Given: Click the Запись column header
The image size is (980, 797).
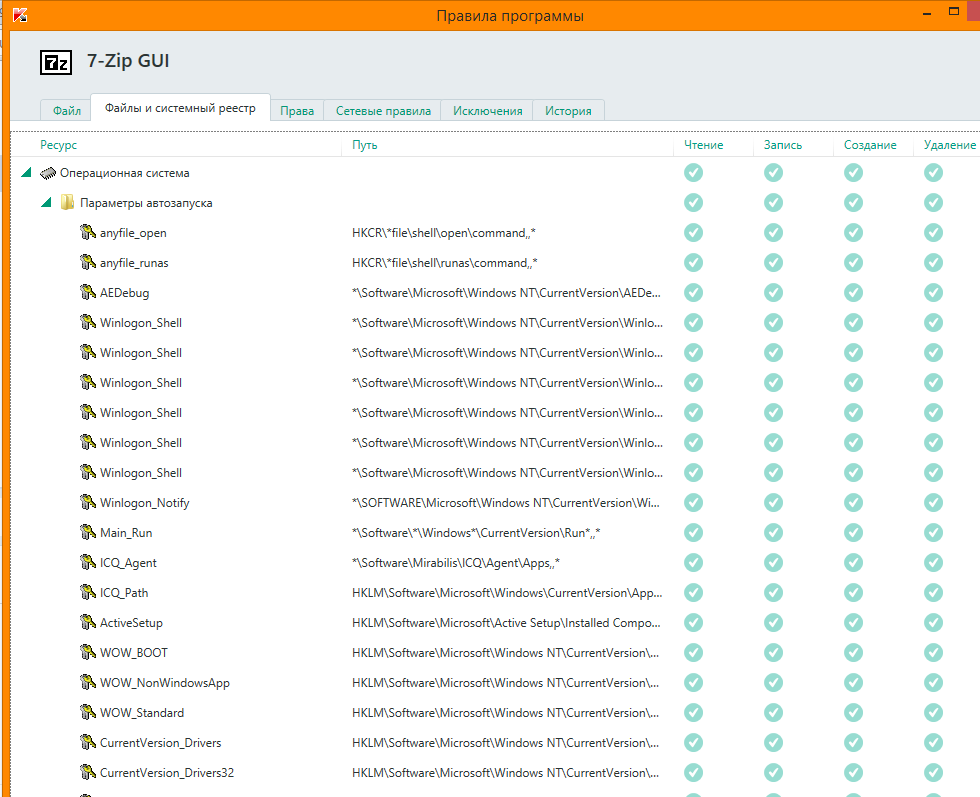Looking at the screenshot, I should coord(782,145).
